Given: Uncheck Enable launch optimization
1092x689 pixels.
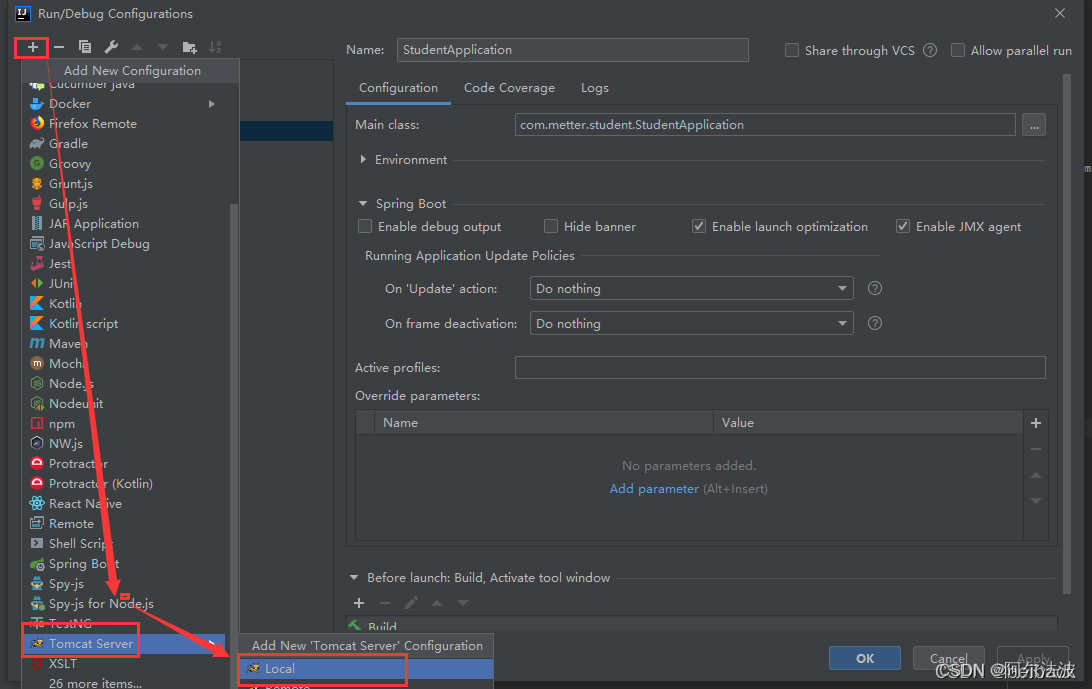Looking at the screenshot, I should 699,226.
